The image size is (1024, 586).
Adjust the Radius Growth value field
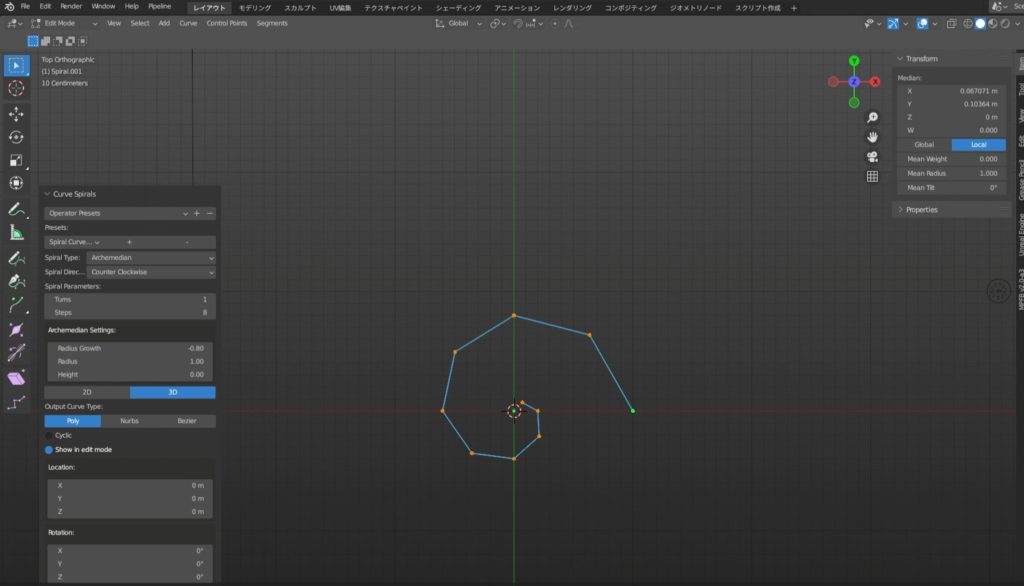pos(130,348)
